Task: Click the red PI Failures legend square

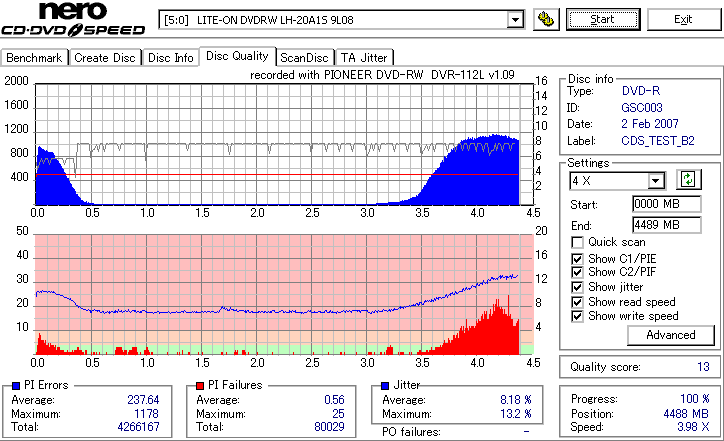Action: pyautogui.click(x=200, y=386)
